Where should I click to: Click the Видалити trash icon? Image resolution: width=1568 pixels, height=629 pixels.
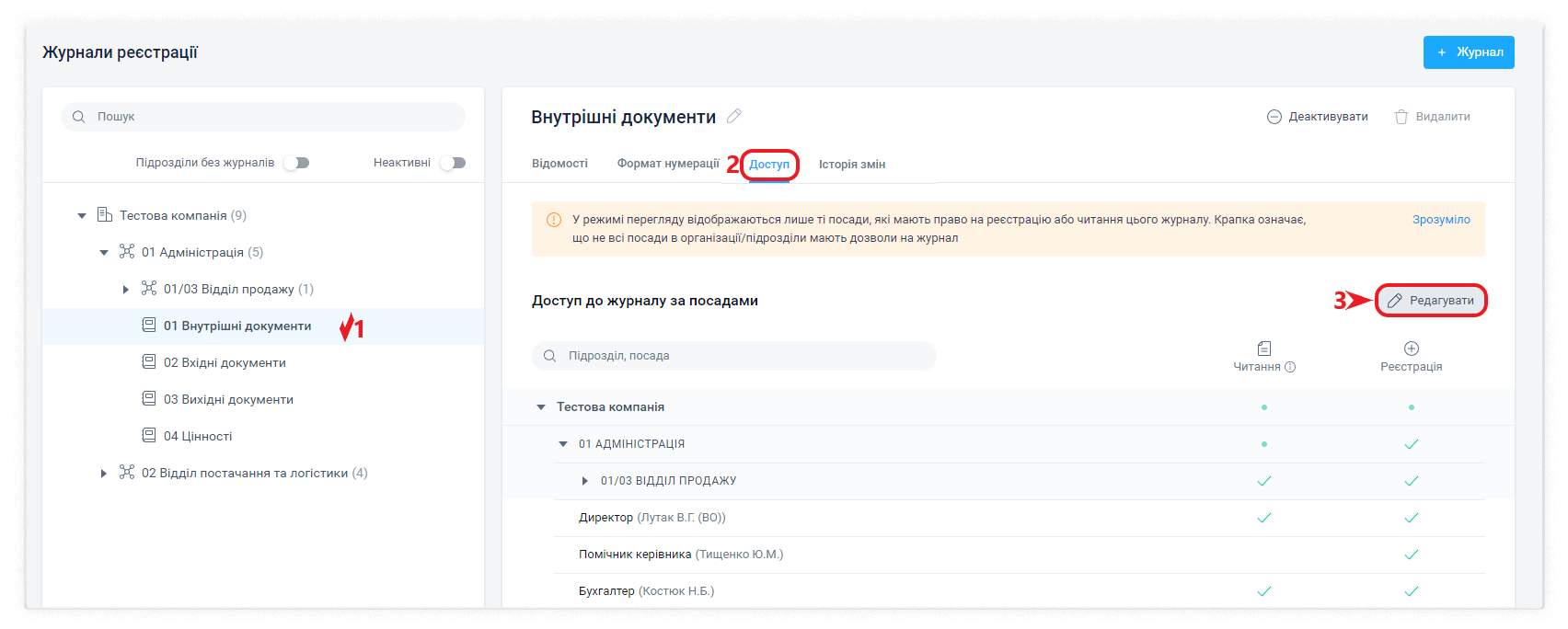tap(1401, 117)
